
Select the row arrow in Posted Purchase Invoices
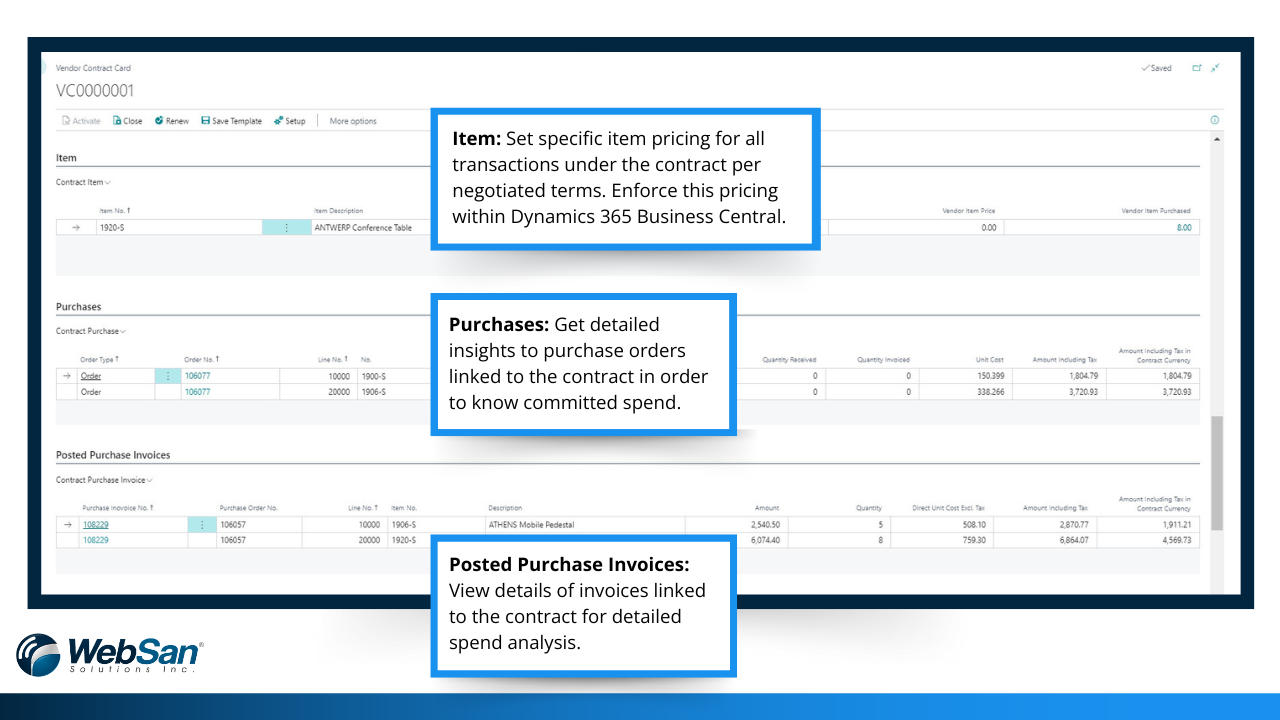[67, 524]
